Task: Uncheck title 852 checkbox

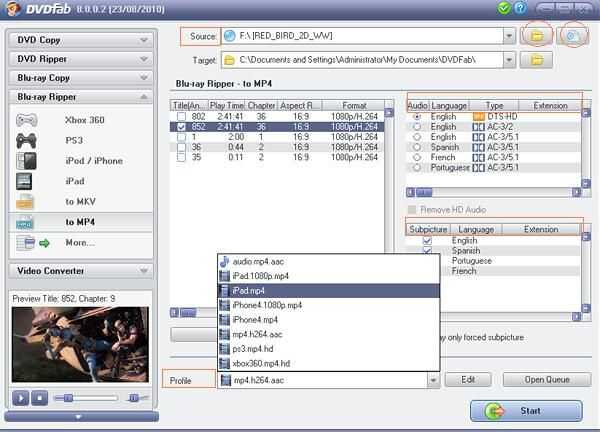Action: tap(181, 127)
